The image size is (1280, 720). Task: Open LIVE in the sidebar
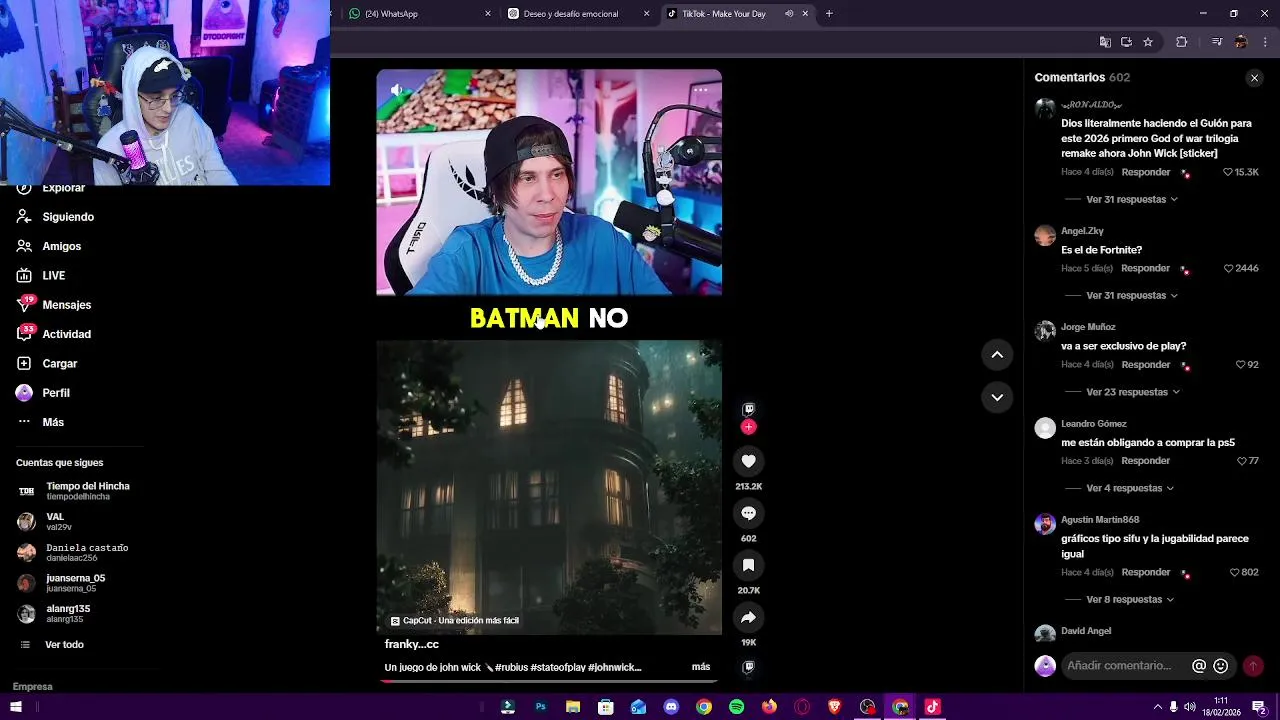click(x=54, y=276)
